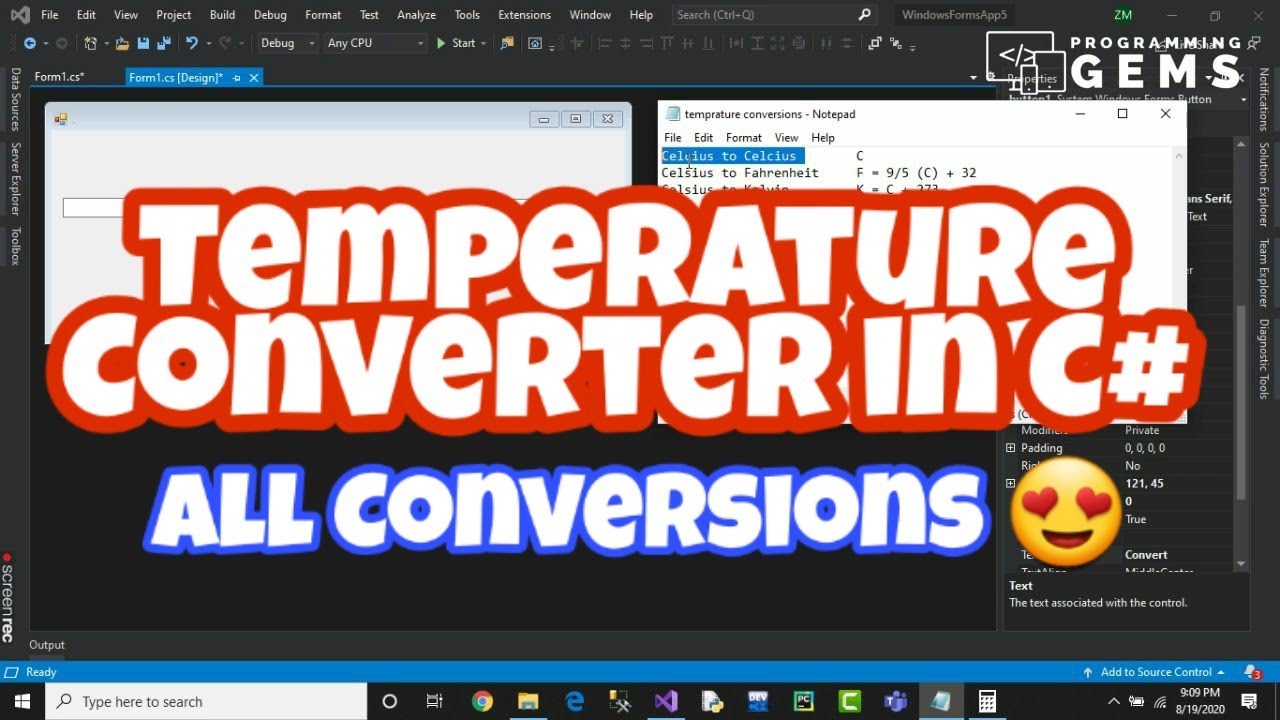Switch to the Form1.cs code tab
This screenshot has width=1280, height=720.
pyautogui.click(x=59, y=77)
